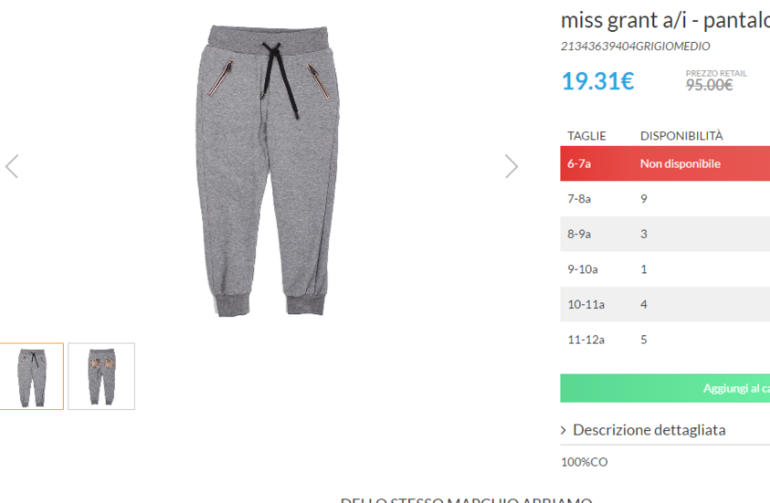Select the back view pants thumbnail
770x503 pixels.
pos(101,376)
